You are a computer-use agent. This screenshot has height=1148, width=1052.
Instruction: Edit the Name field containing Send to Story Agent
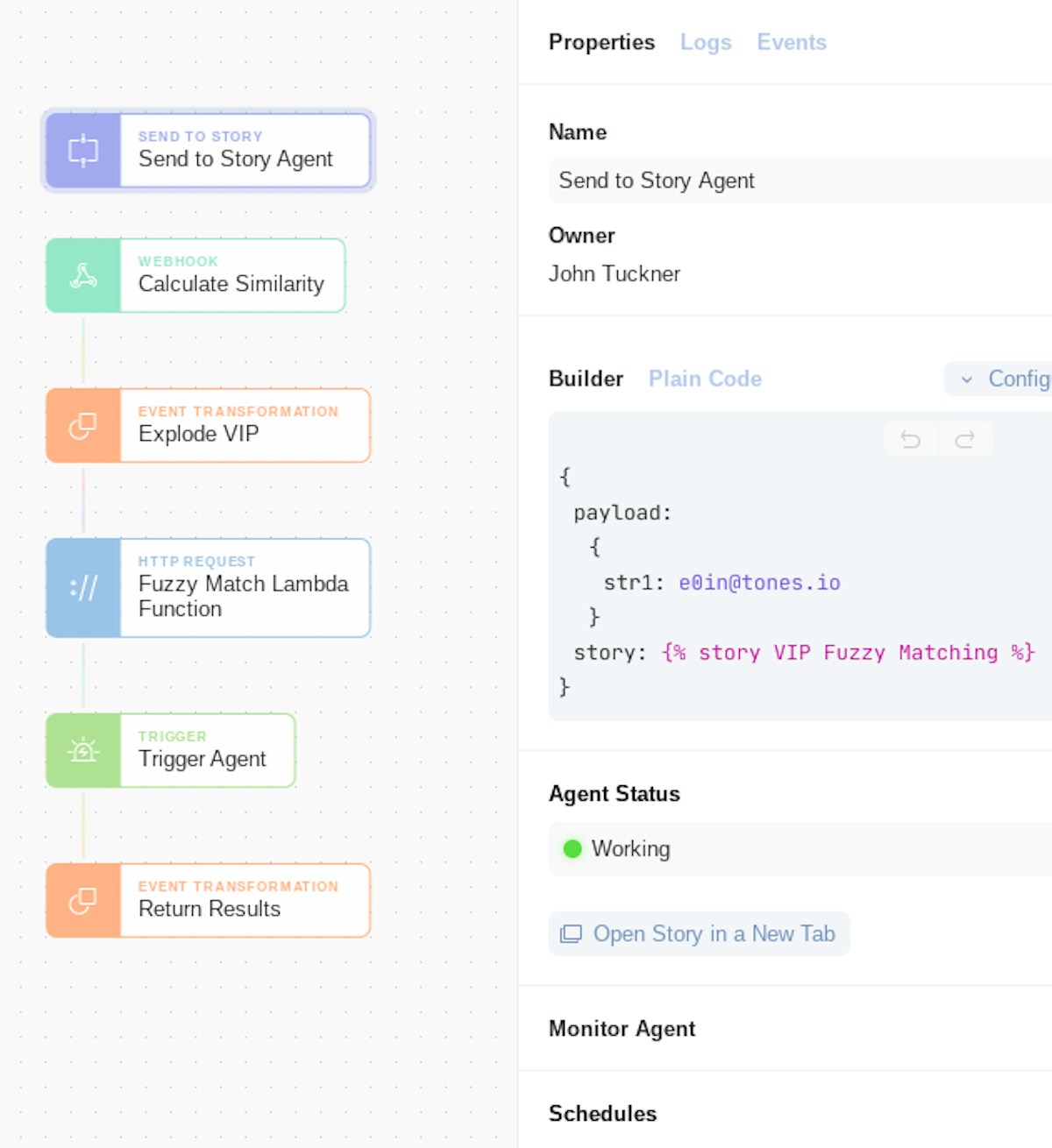pyautogui.click(x=800, y=181)
